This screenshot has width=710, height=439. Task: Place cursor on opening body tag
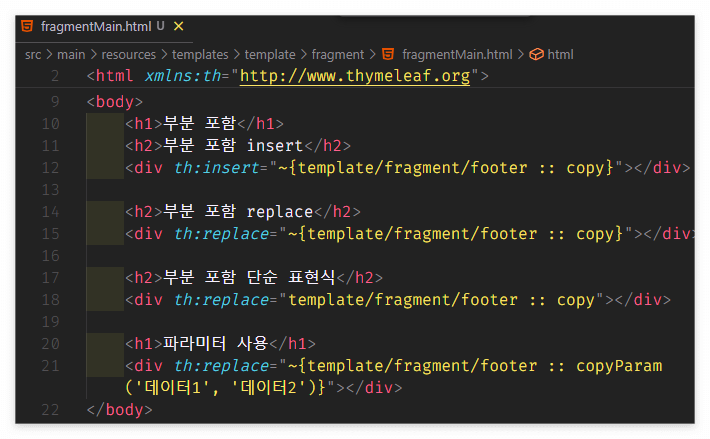tap(115, 102)
